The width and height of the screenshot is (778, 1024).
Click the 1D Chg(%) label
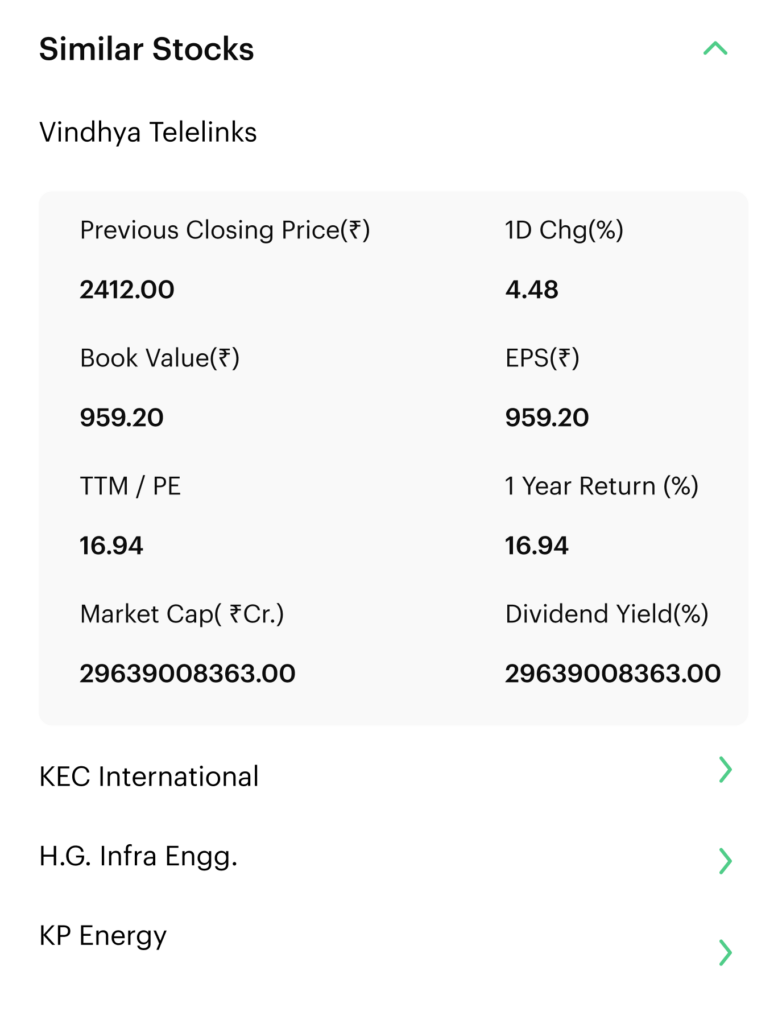564,230
